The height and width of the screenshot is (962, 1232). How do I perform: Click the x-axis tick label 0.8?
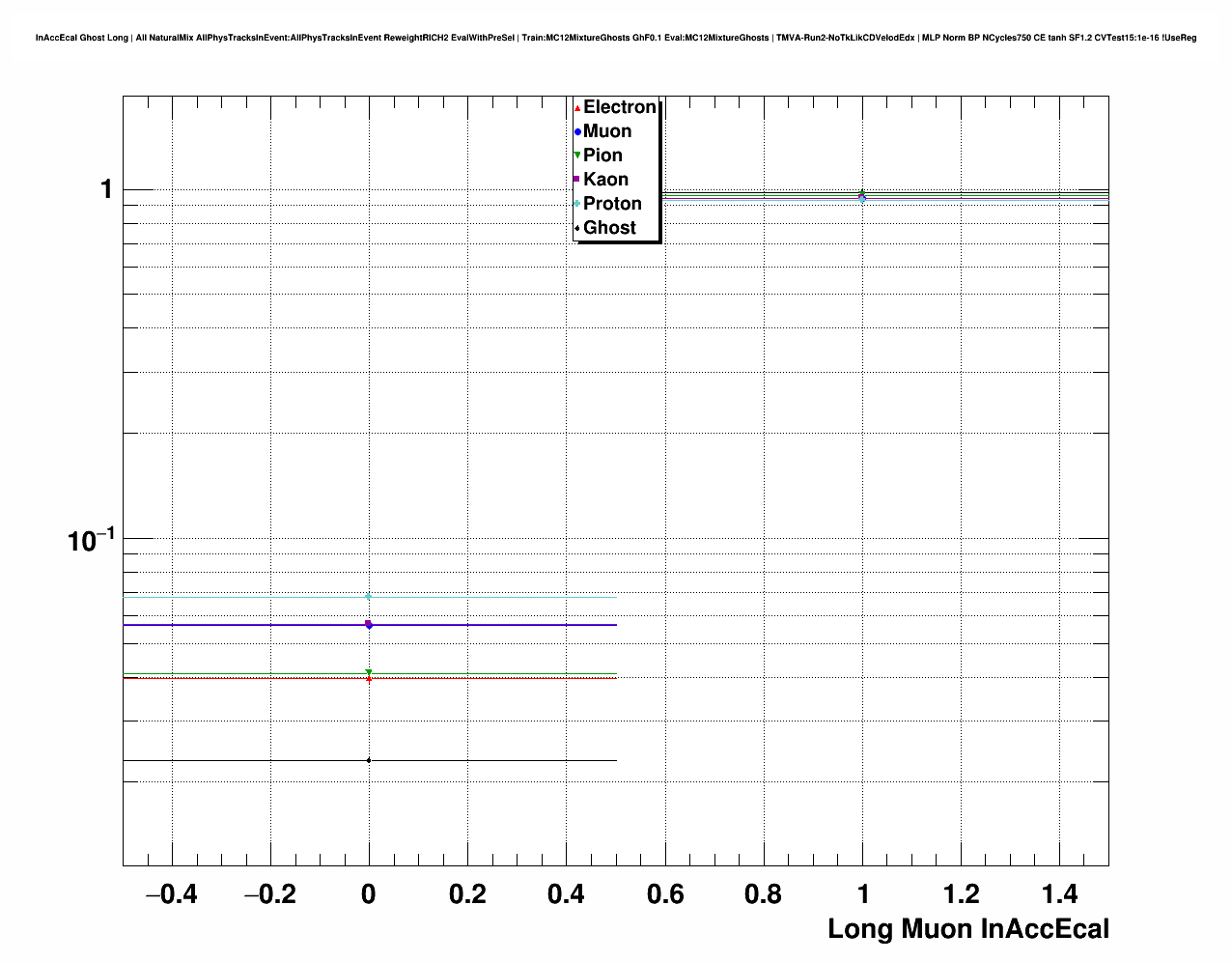tap(764, 895)
